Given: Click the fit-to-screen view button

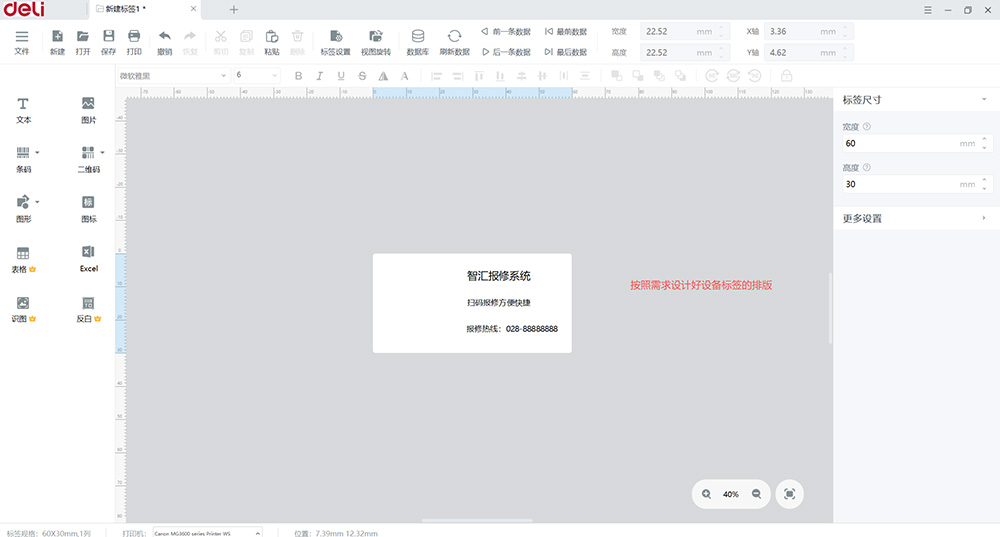Looking at the screenshot, I should pos(790,494).
